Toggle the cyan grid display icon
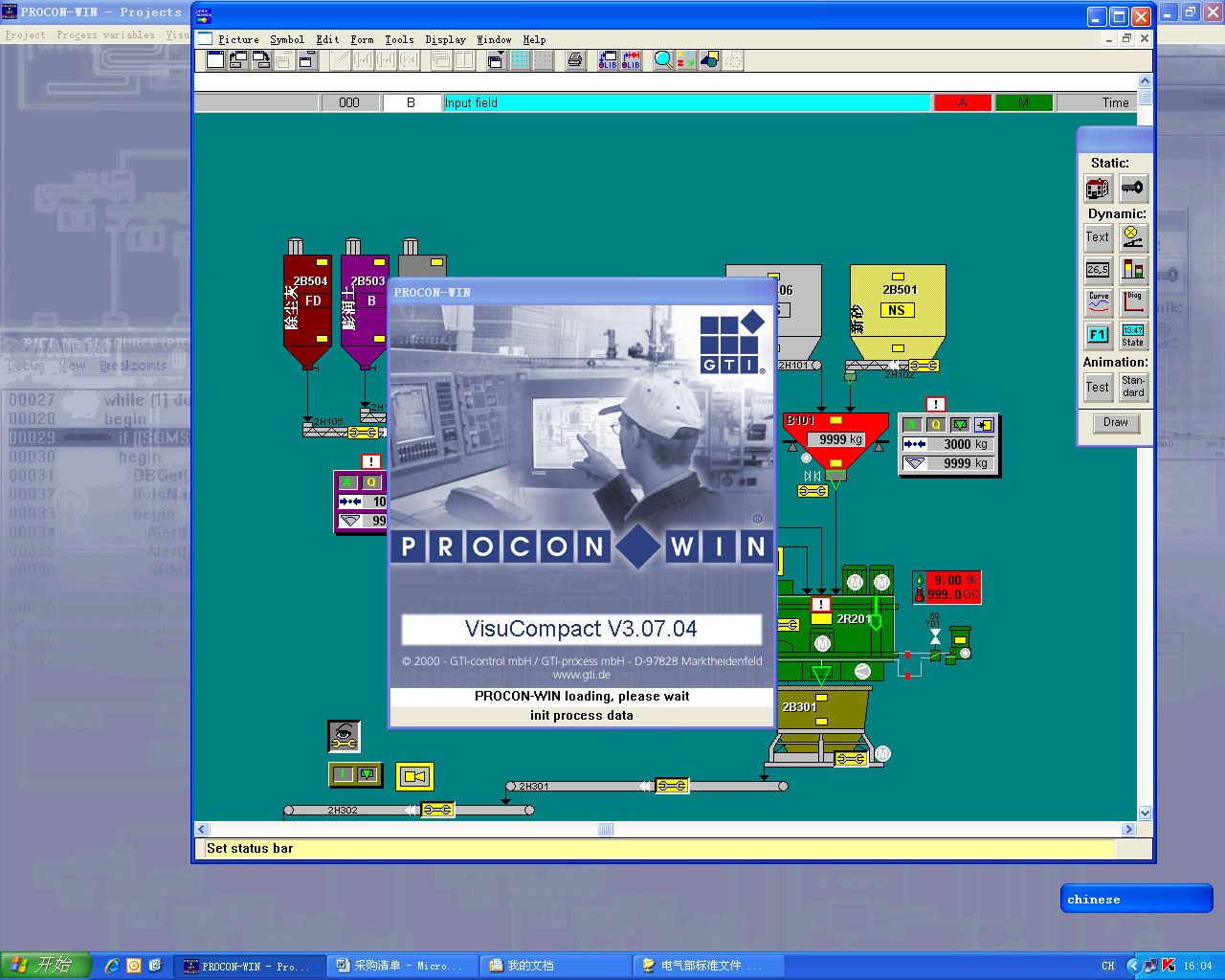The width and height of the screenshot is (1225, 980). pyautogui.click(x=520, y=60)
